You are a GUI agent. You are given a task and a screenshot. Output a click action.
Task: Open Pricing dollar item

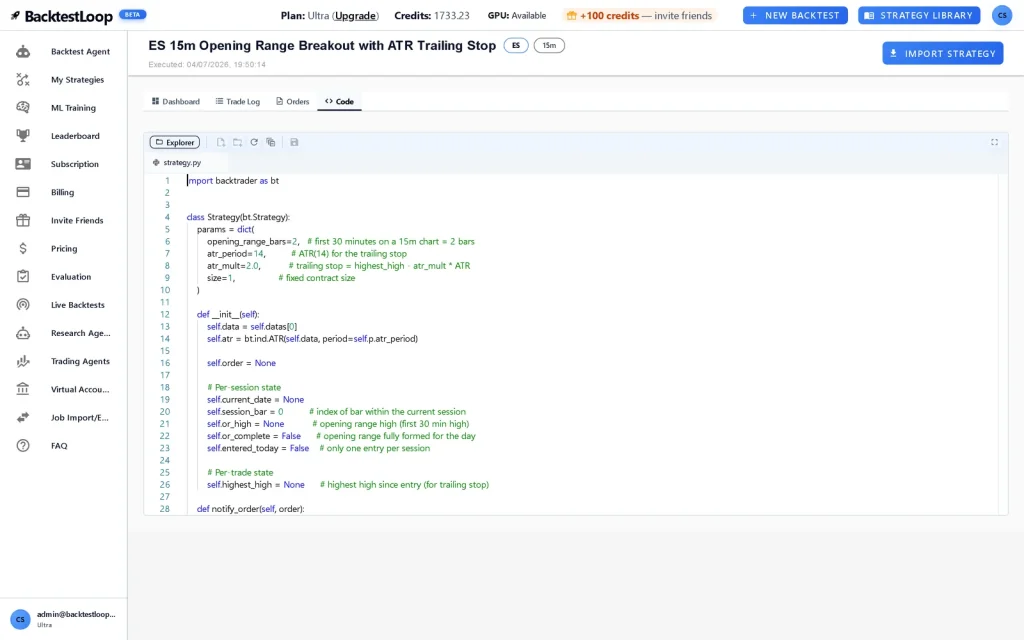63,248
